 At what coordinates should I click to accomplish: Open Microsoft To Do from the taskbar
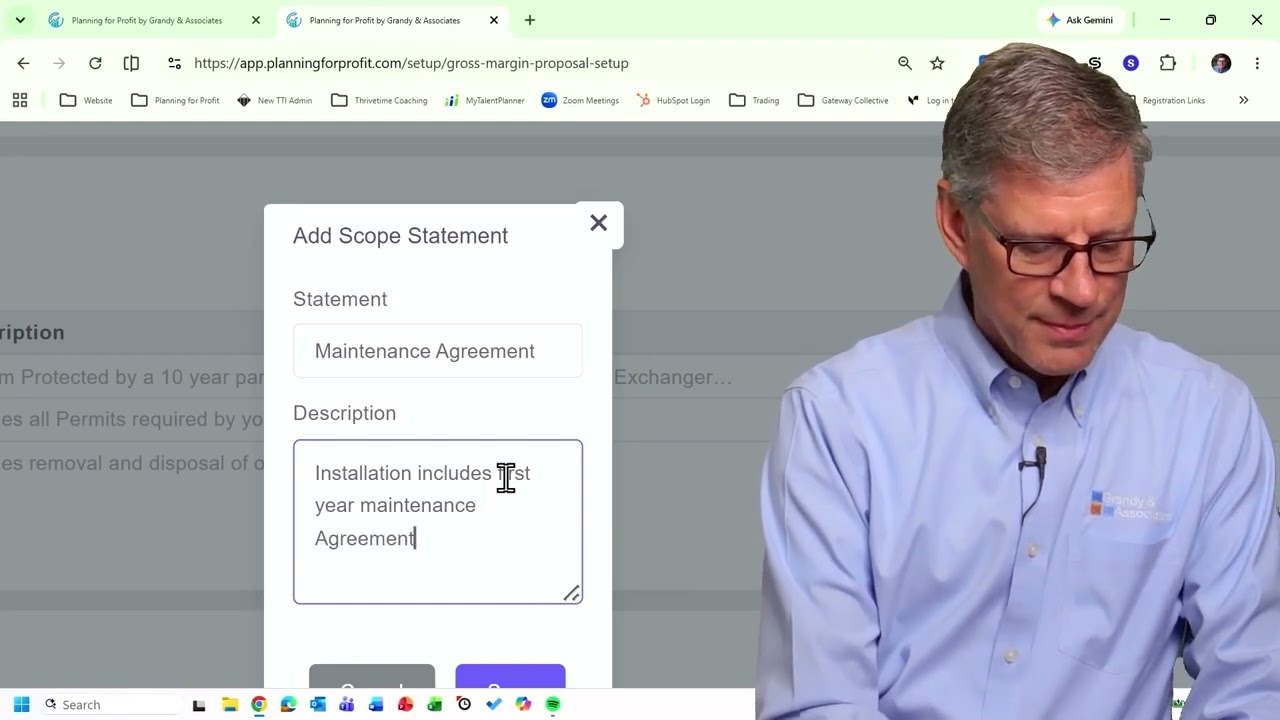(x=494, y=705)
